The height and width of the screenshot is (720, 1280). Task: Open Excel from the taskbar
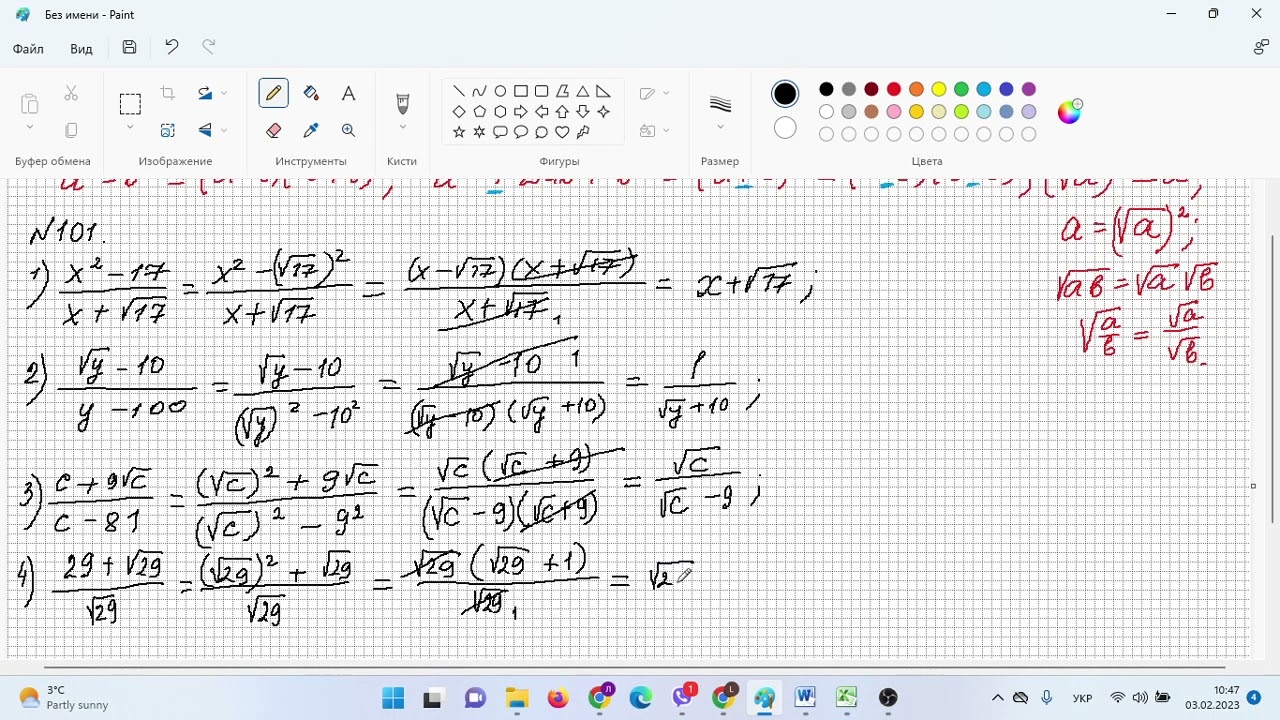pos(846,697)
